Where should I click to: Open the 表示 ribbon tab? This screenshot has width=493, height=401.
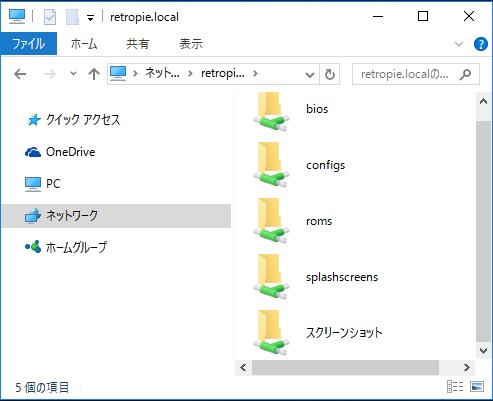pyautogui.click(x=191, y=44)
